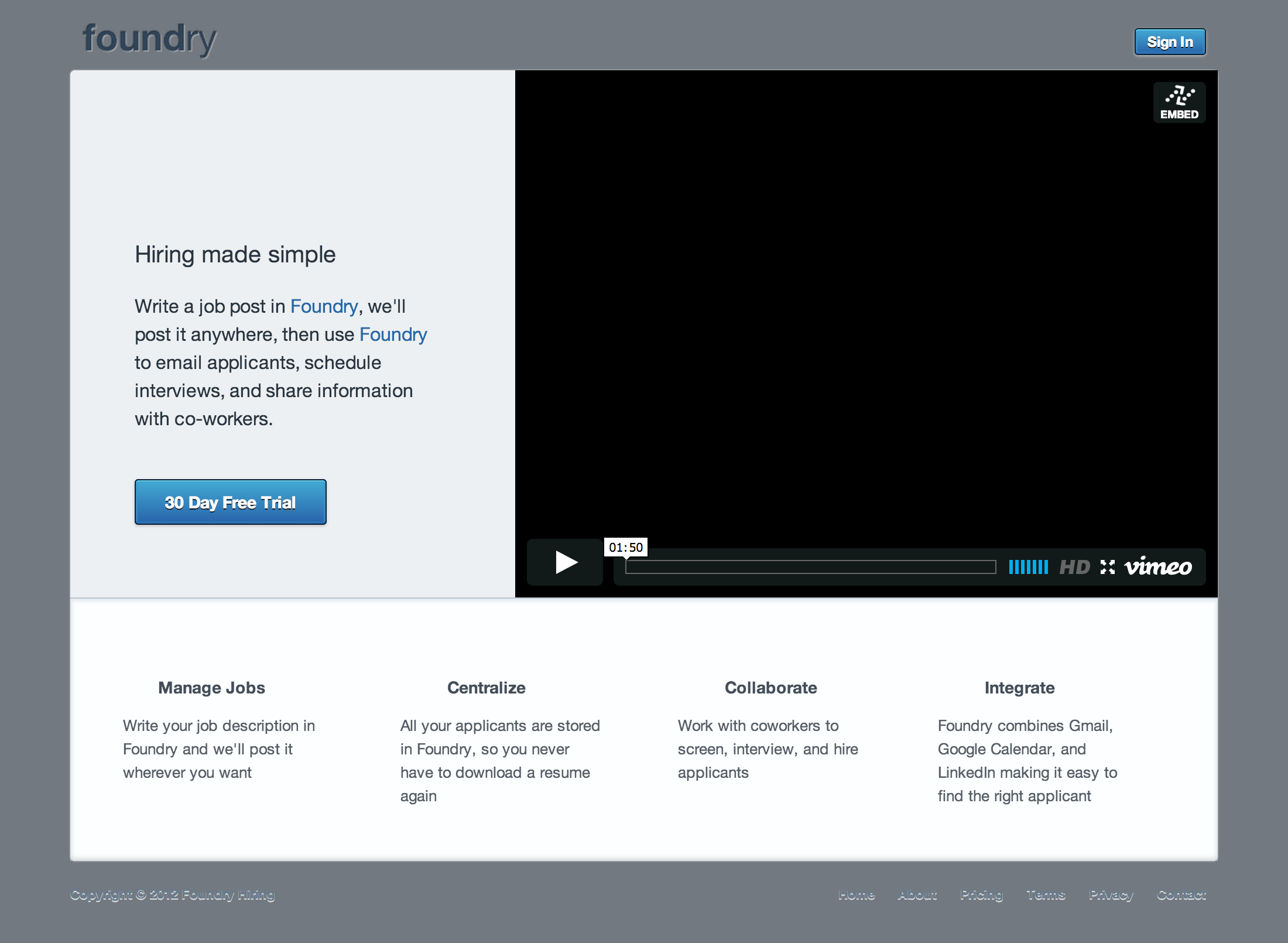Start the 30 Day Free Trial
Screen dimensions: 1288x943
(x=231, y=502)
